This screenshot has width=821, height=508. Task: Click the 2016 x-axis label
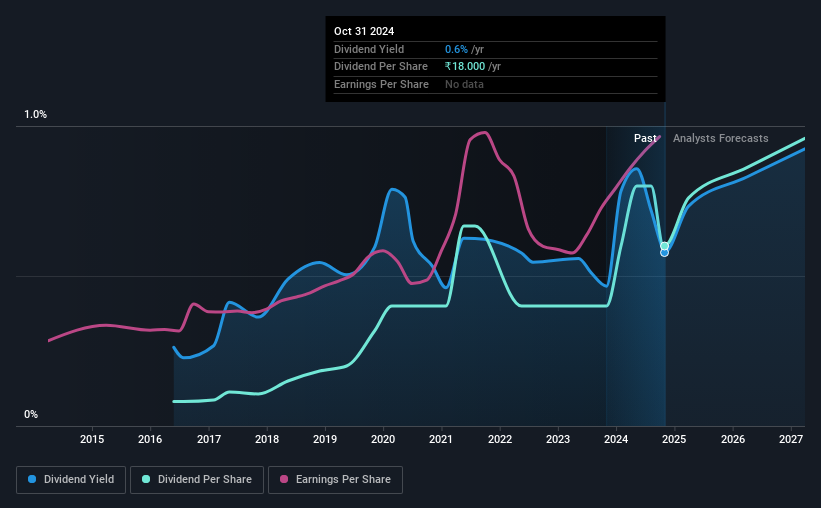point(150,439)
